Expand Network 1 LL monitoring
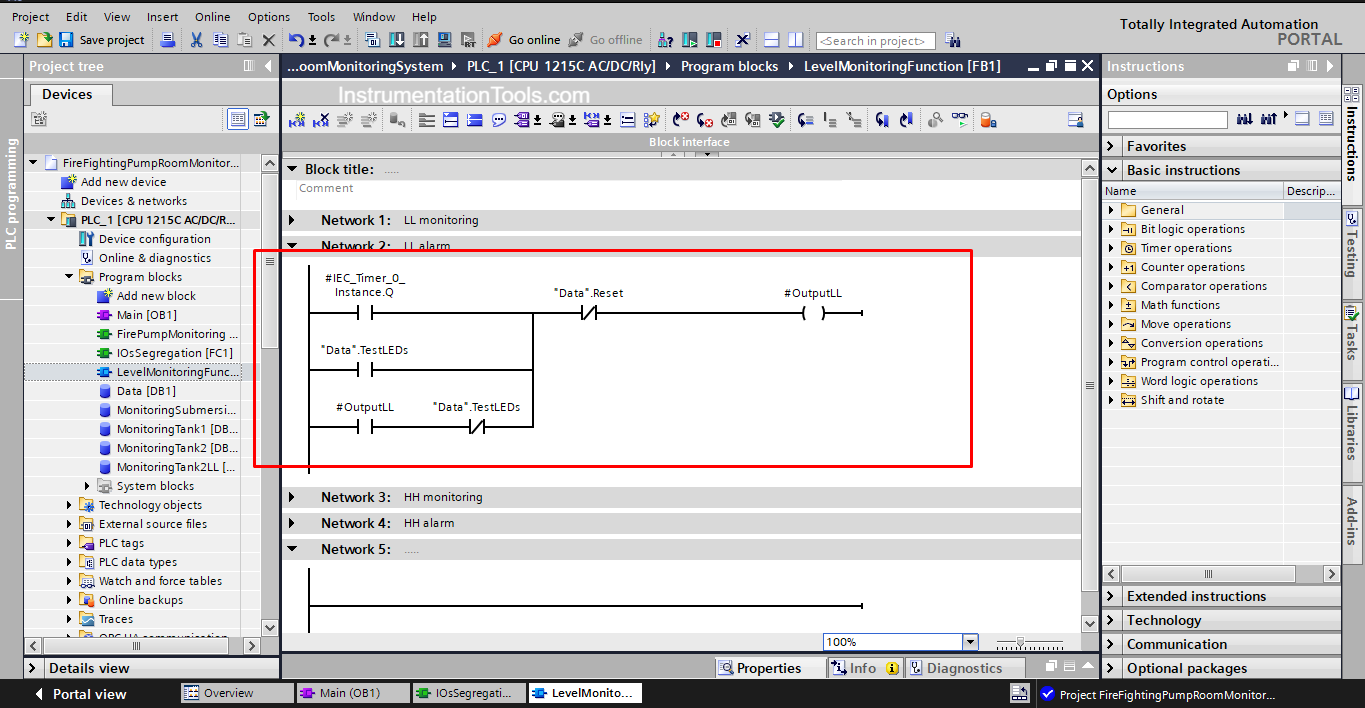 (292, 220)
